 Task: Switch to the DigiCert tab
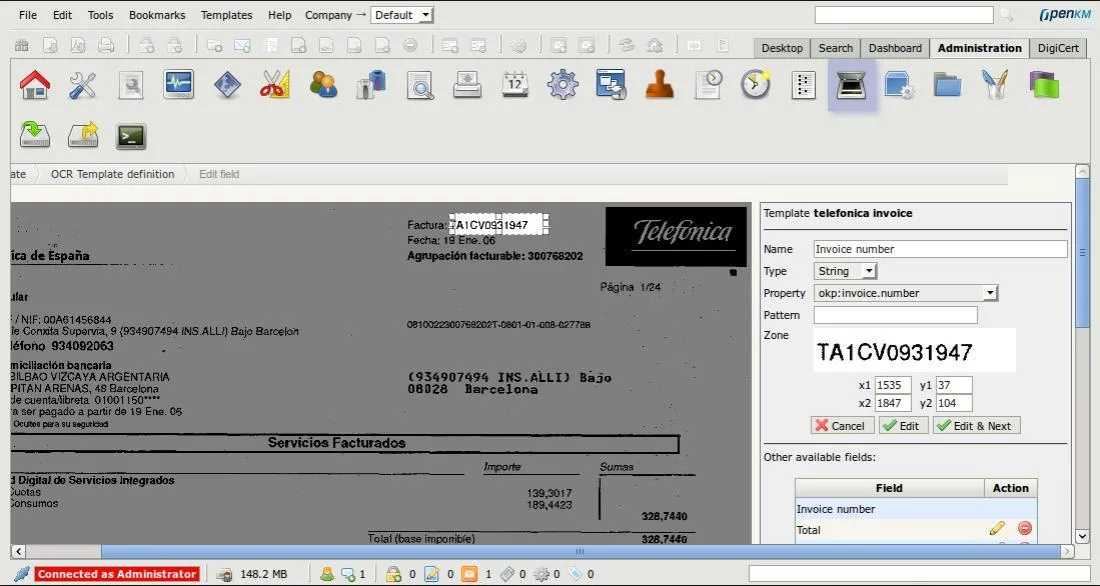[x=1058, y=48]
